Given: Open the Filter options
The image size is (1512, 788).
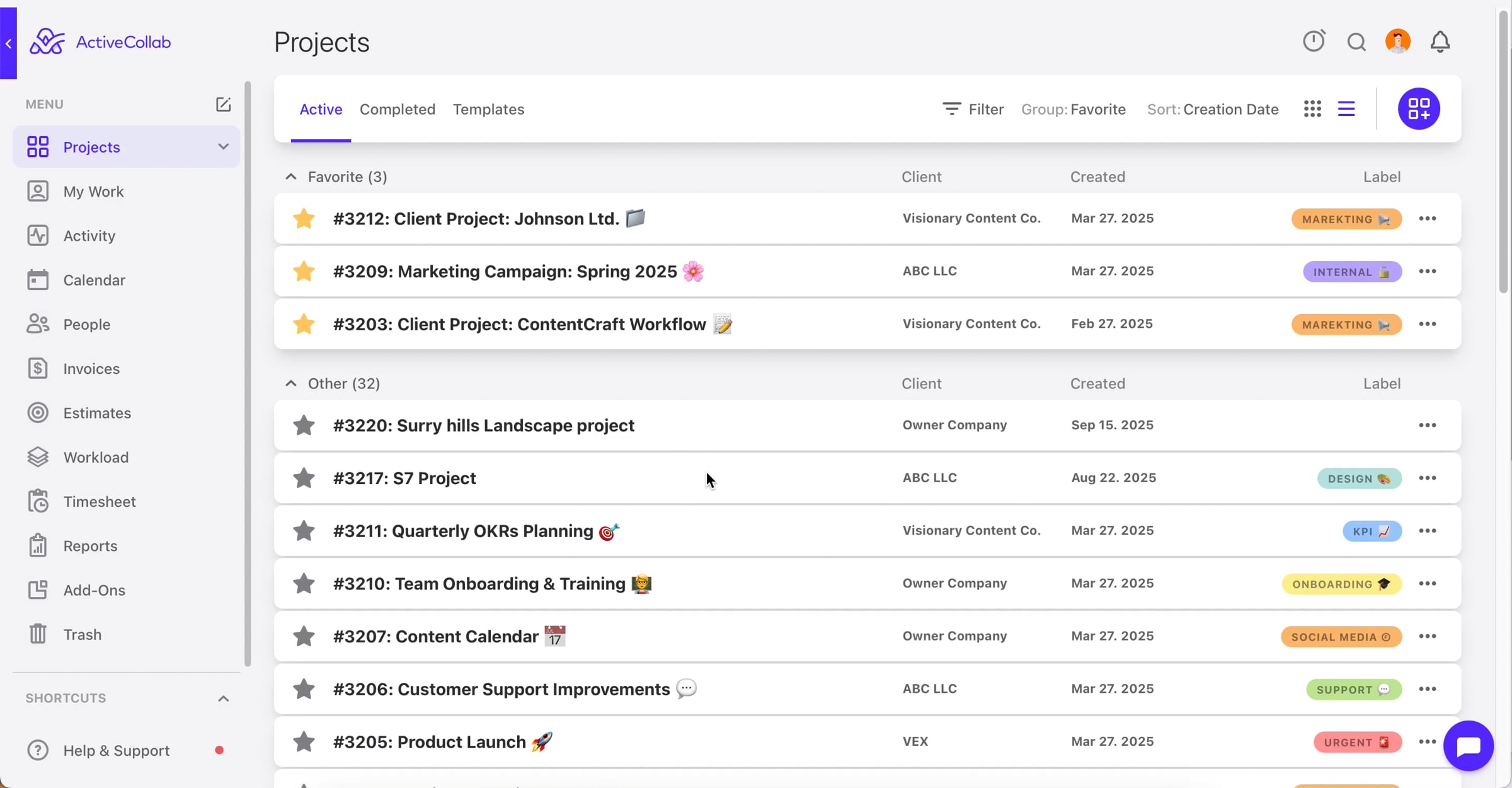Looking at the screenshot, I should 973,109.
